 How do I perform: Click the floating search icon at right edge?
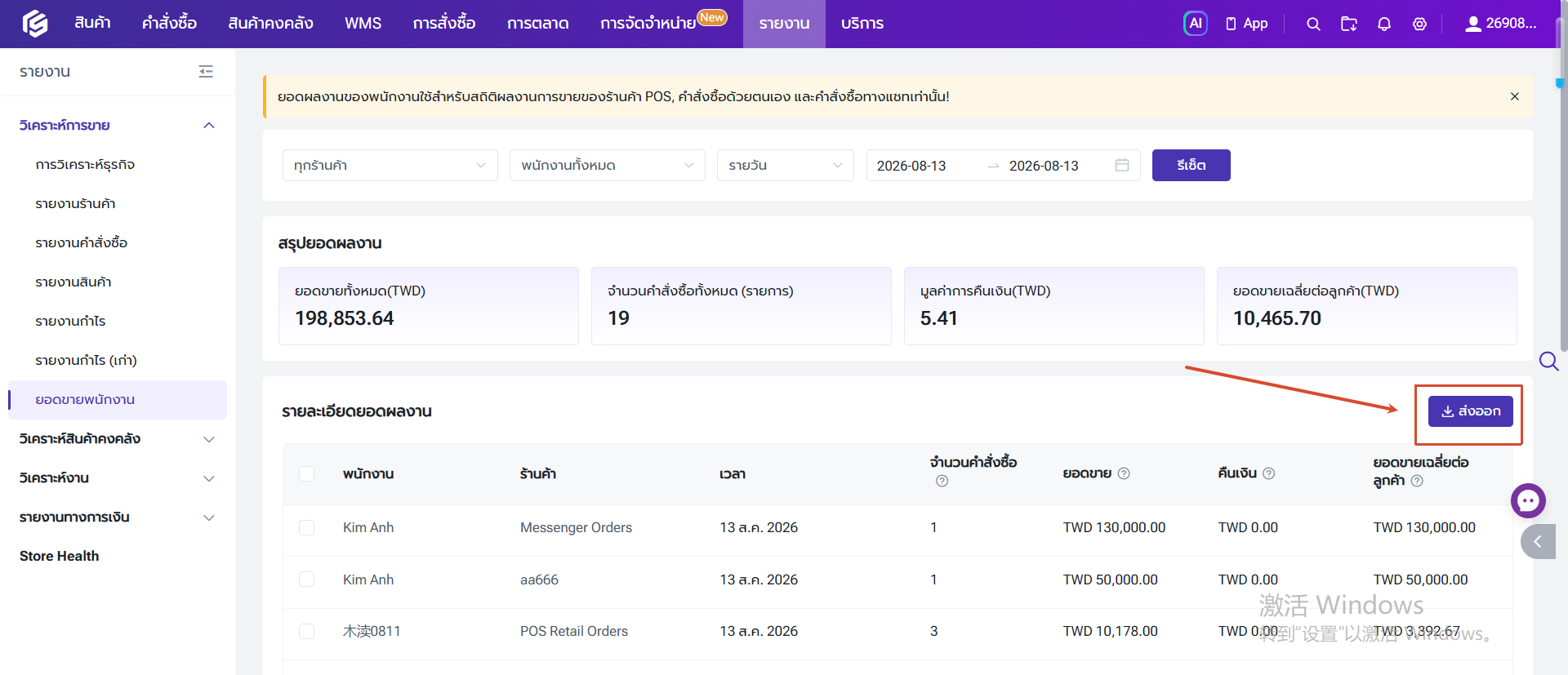coord(1548,361)
